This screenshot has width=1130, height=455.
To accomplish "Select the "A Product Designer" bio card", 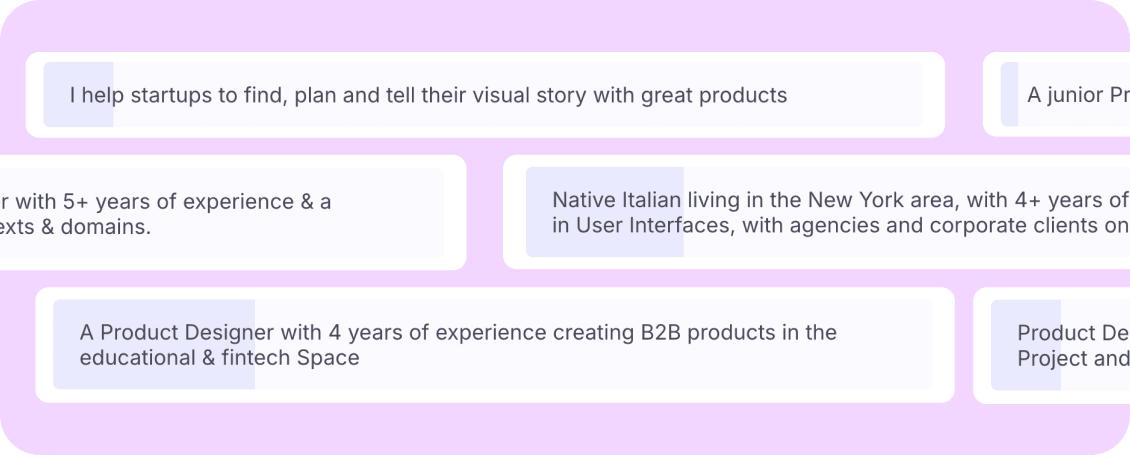I will coord(495,345).
